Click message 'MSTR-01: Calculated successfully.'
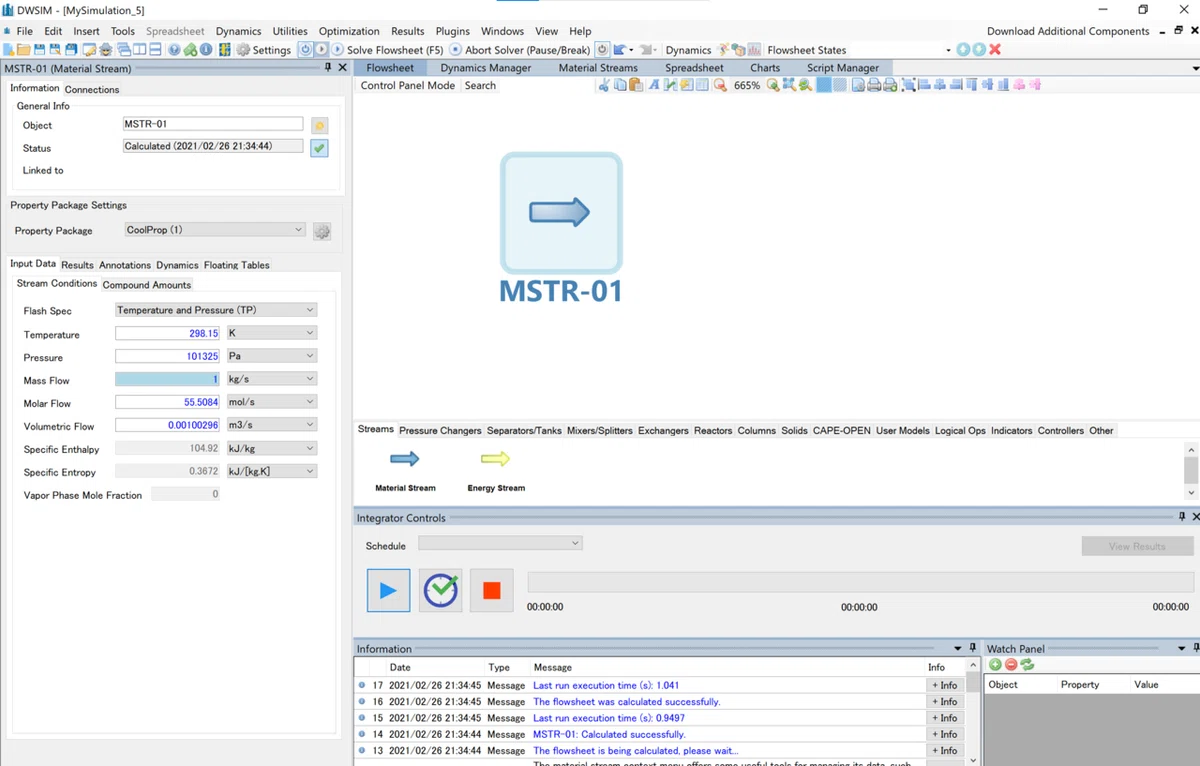The image size is (1200, 766). (x=609, y=734)
